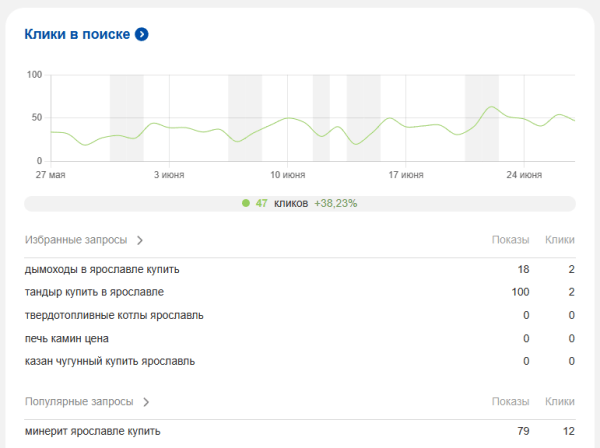600x448 pixels.
Task: Select query тандыр купить в ярославле
Action: click(x=94, y=292)
